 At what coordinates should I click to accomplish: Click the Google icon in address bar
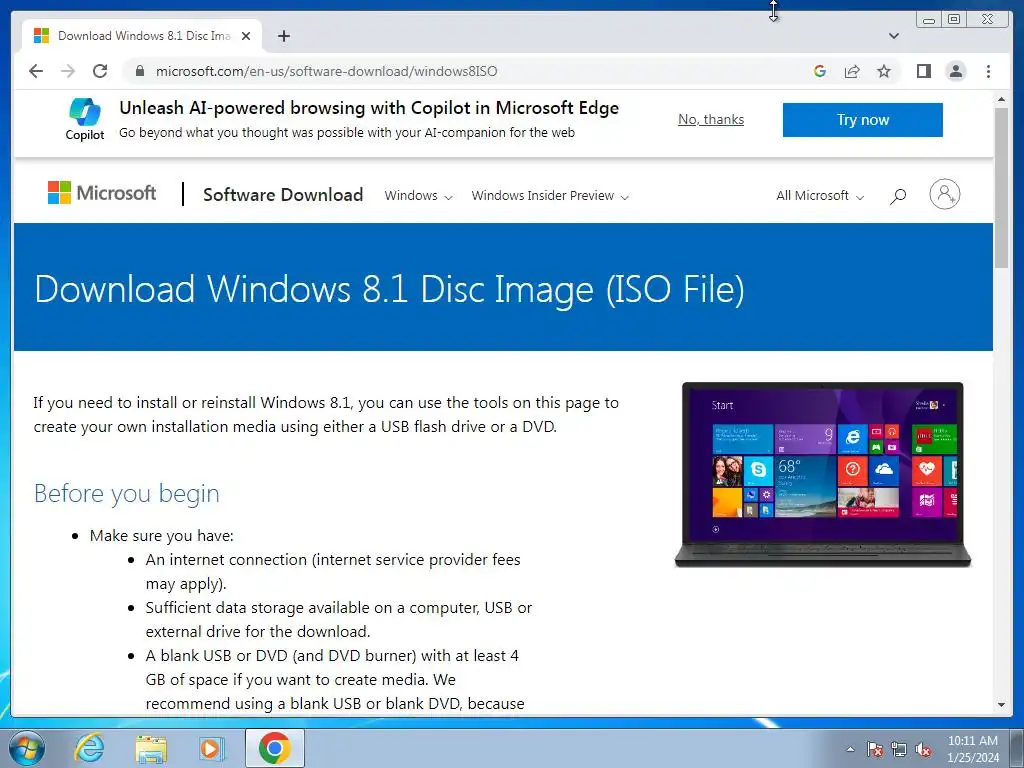820,71
